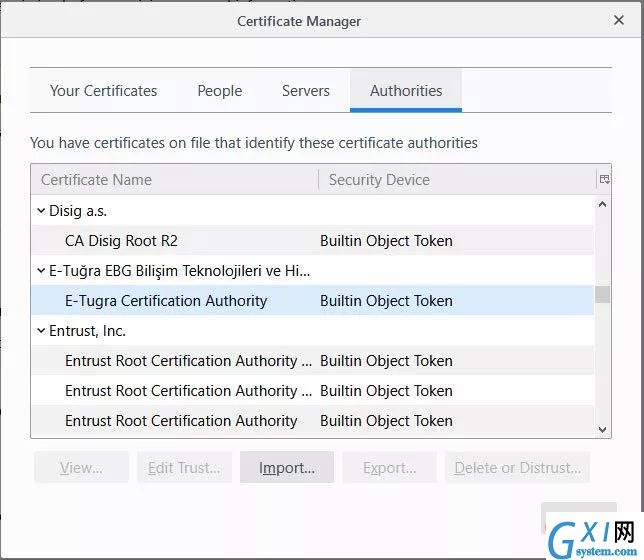The width and height of the screenshot is (644, 560).
Task: Click the Edit Trust... button
Action: pos(184,468)
